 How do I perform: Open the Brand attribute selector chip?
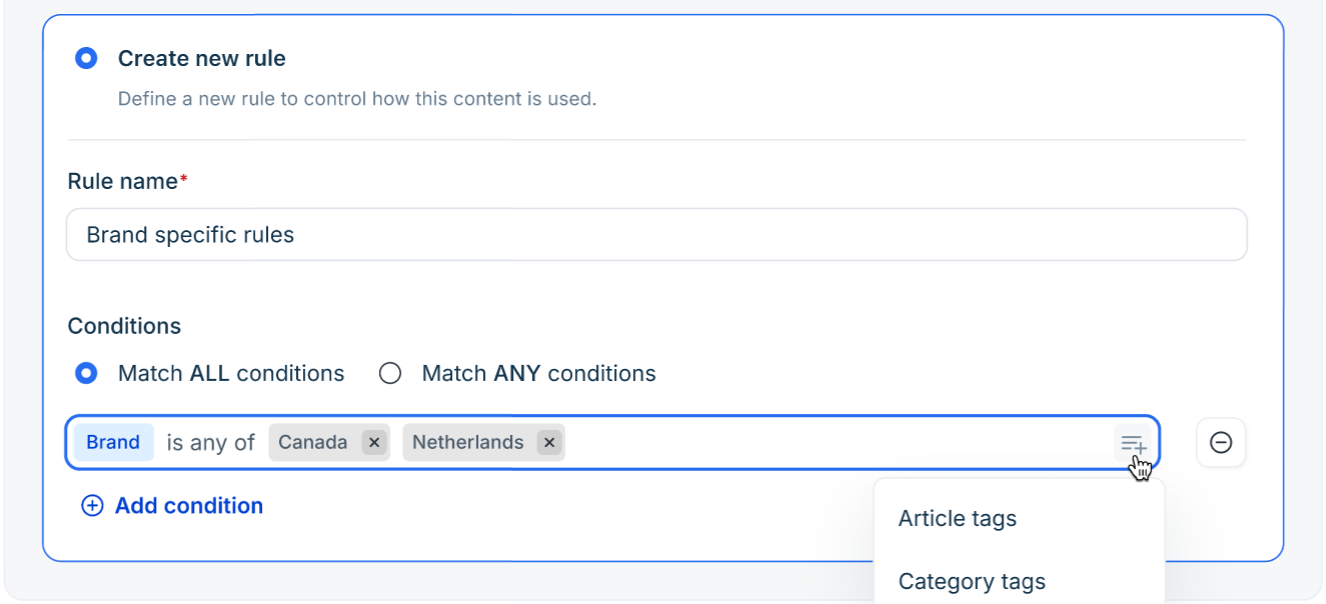tap(113, 442)
